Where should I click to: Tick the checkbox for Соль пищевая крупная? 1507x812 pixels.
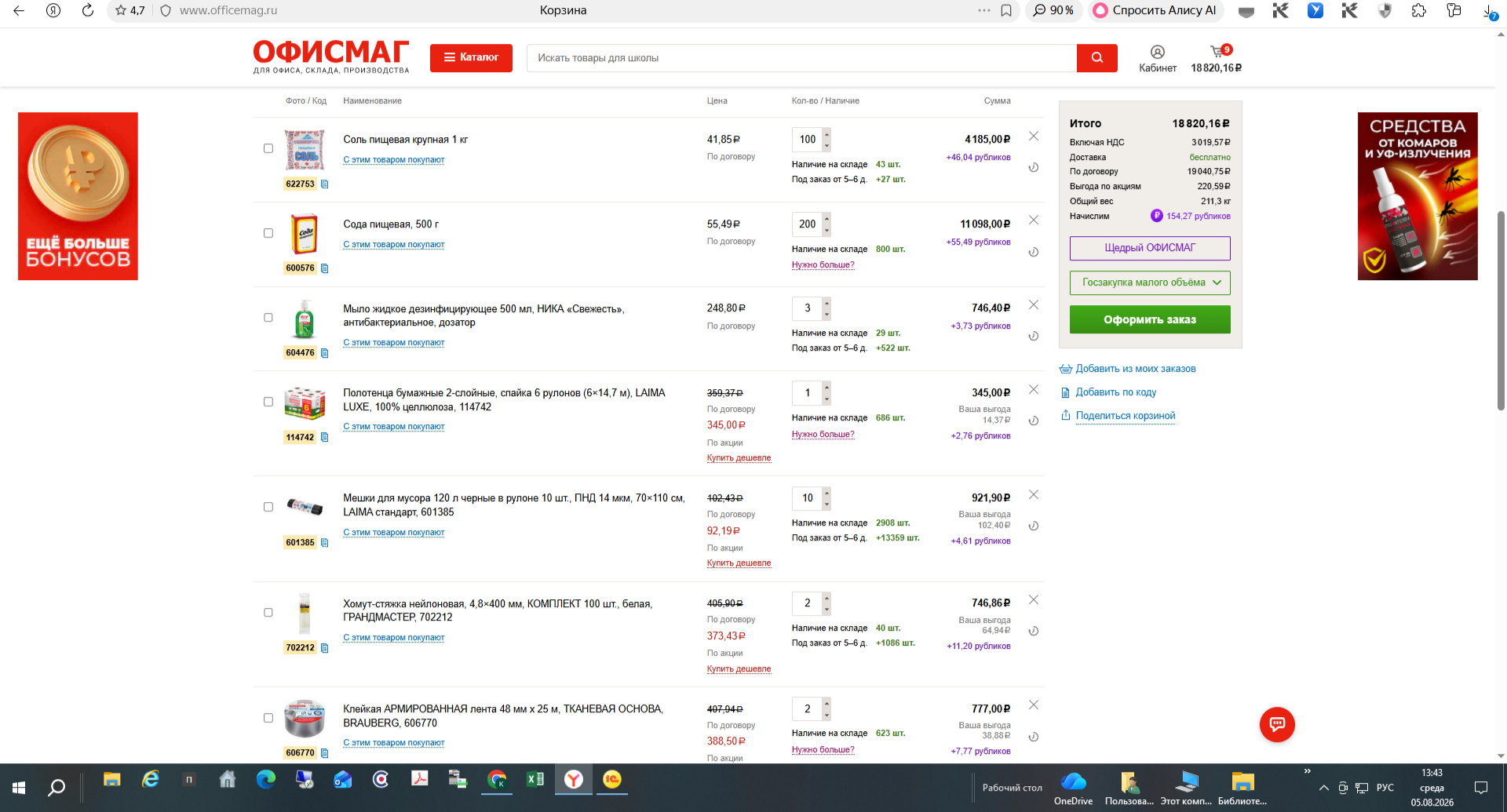coord(268,148)
